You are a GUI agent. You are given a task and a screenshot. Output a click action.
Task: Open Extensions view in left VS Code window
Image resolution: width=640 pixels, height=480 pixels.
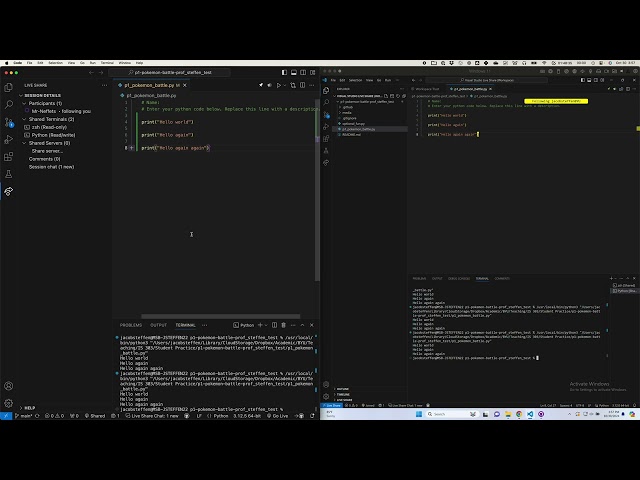(x=8, y=156)
